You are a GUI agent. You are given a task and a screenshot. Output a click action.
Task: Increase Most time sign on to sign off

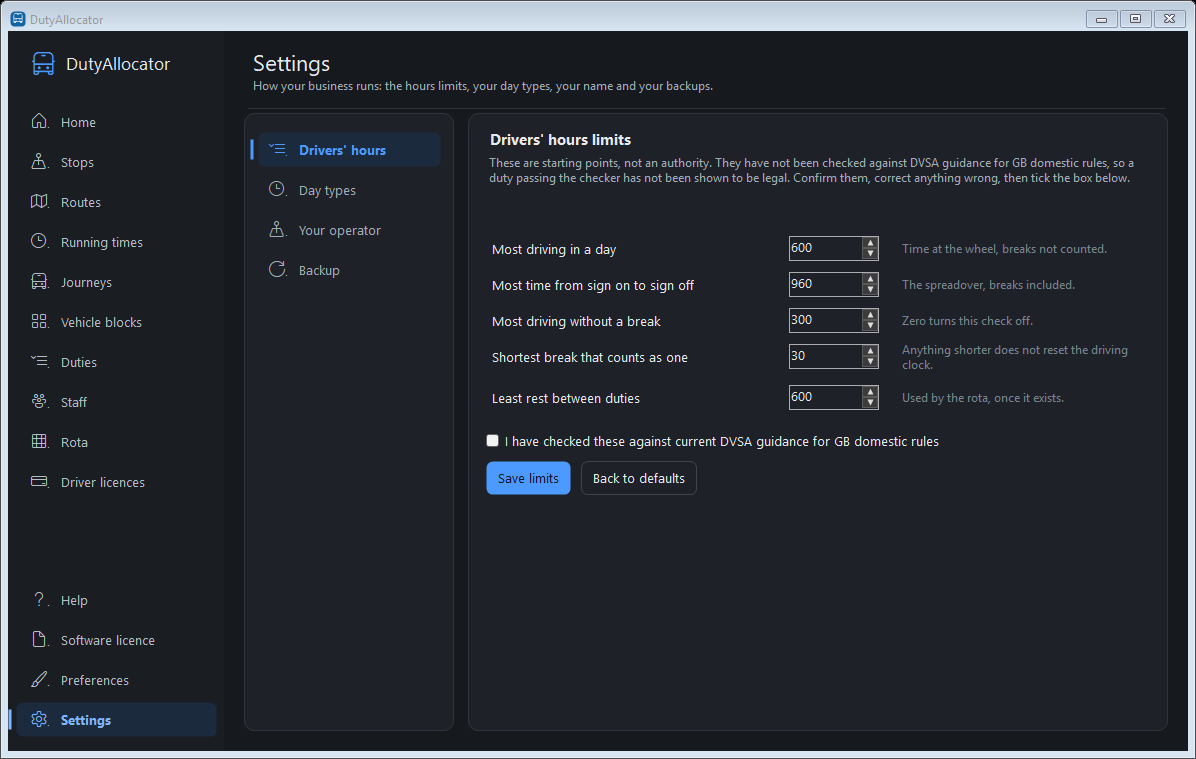click(870, 278)
